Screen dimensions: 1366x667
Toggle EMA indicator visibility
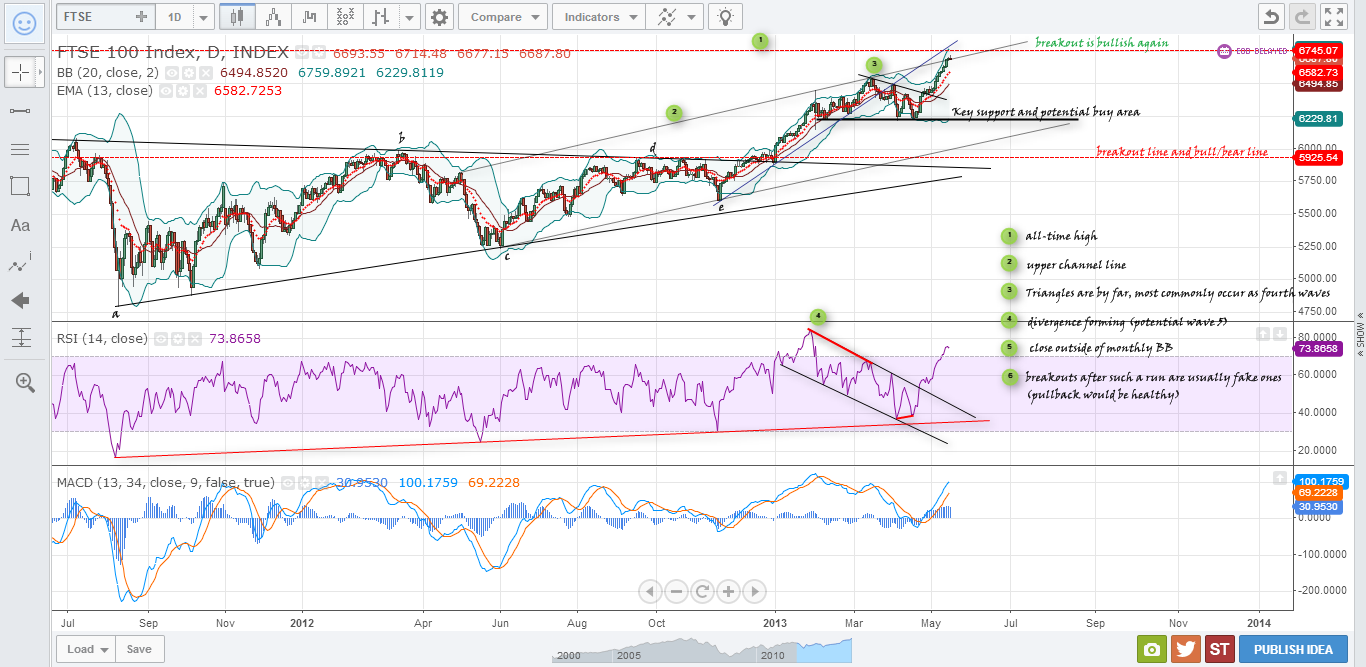pos(166,90)
